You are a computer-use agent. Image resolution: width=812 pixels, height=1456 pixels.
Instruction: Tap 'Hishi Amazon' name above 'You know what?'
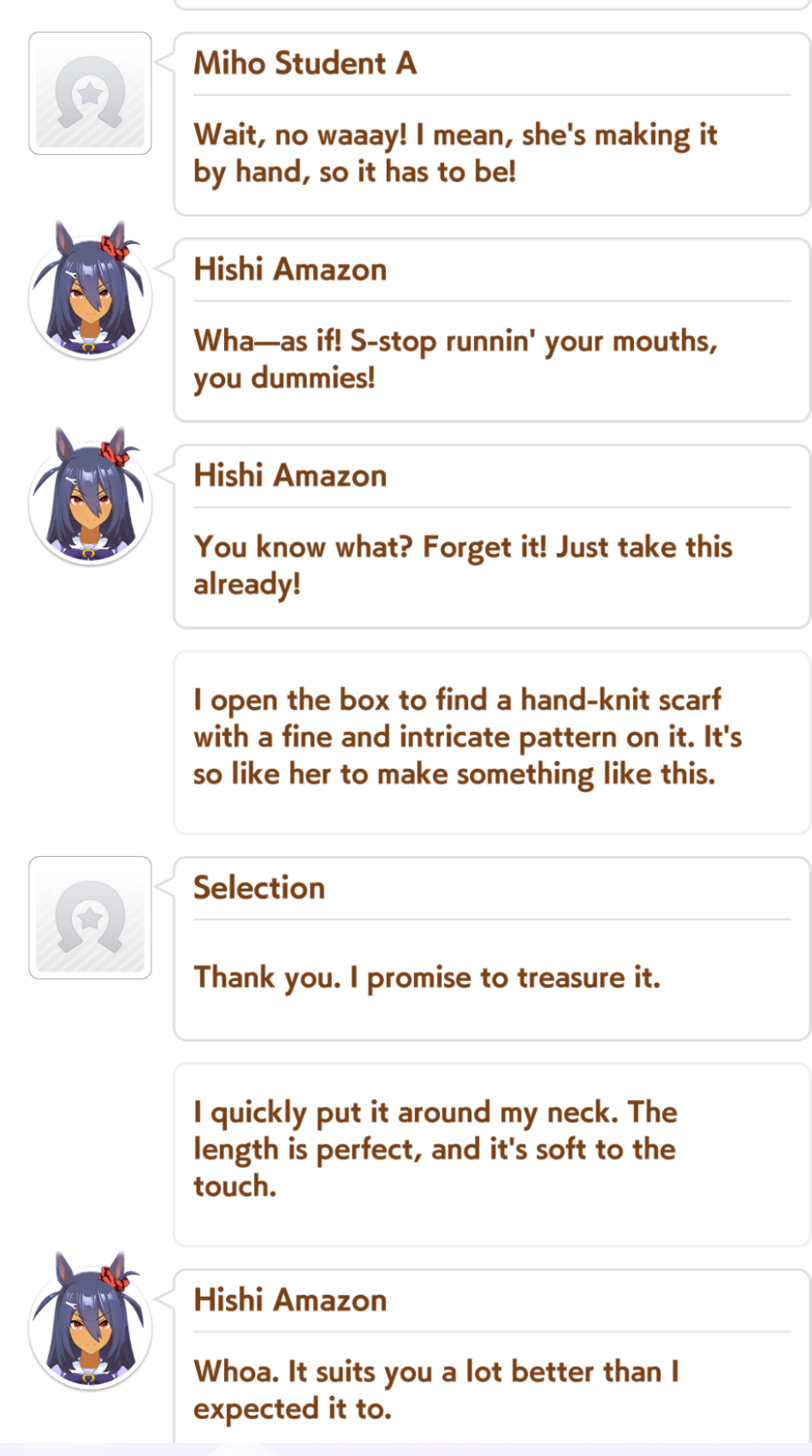click(x=290, y=476)
